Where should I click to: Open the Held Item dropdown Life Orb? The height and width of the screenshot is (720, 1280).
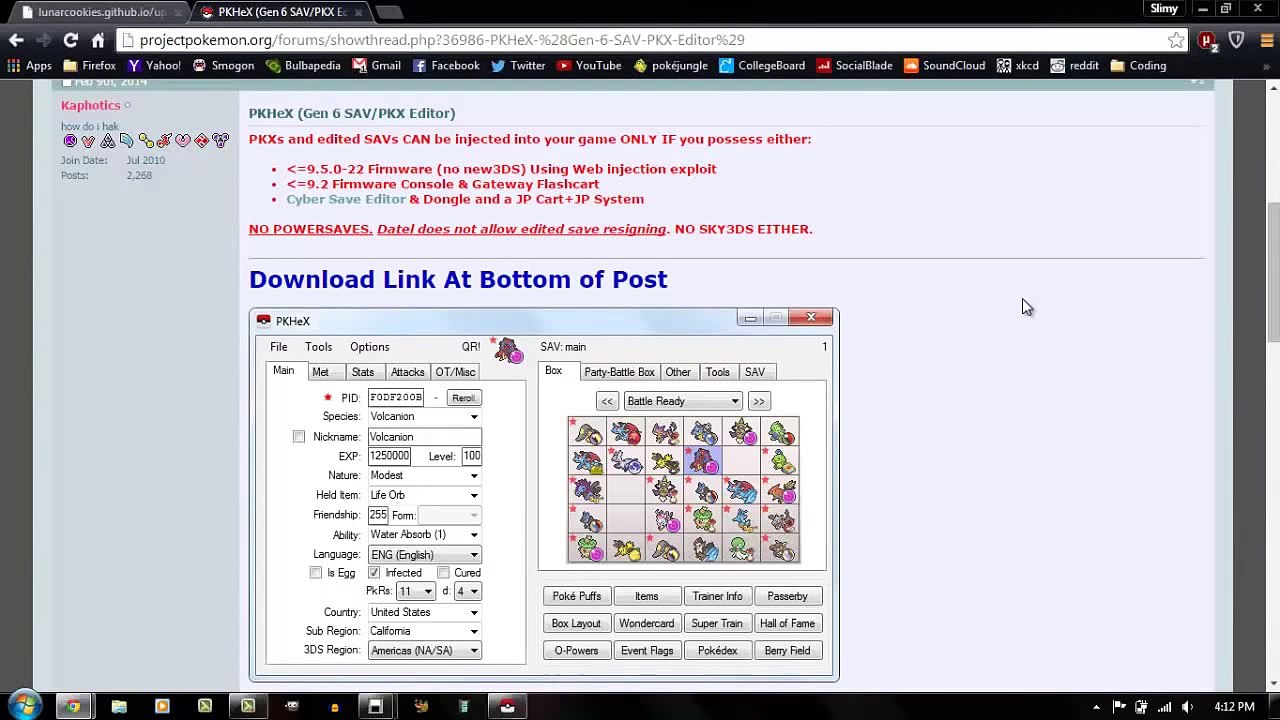424,495
